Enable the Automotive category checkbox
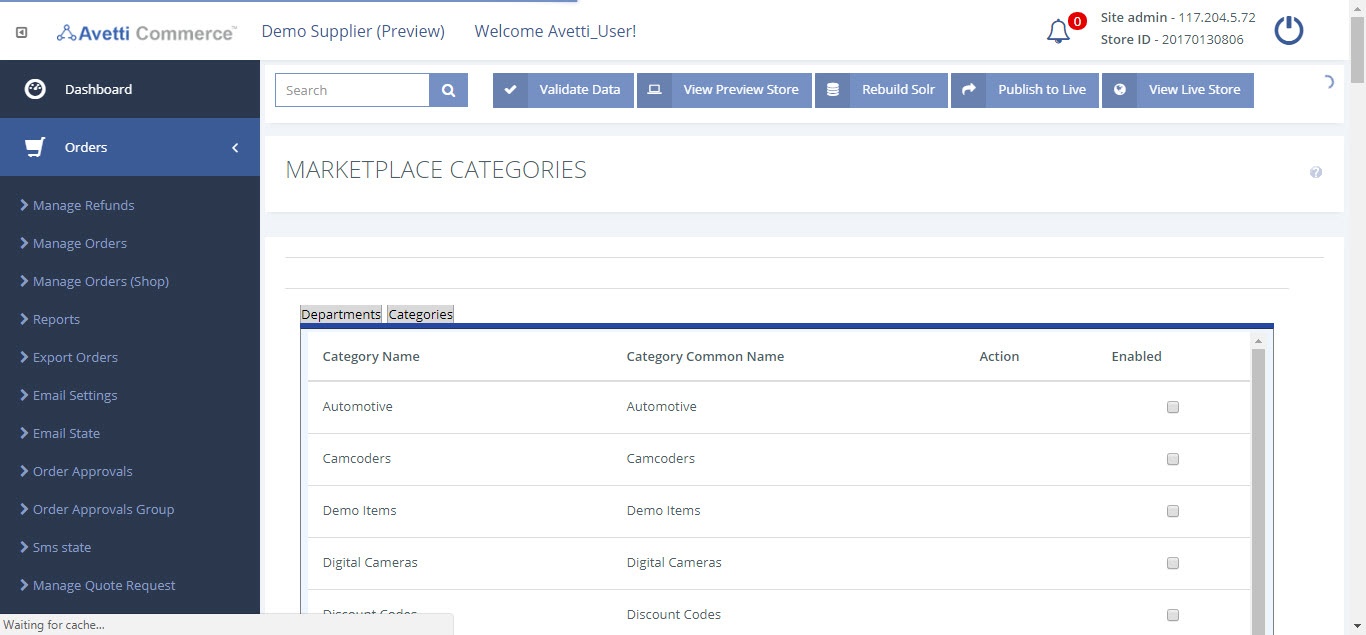Viewport: 1366px width, 635px height. (x=1173, y=407)
